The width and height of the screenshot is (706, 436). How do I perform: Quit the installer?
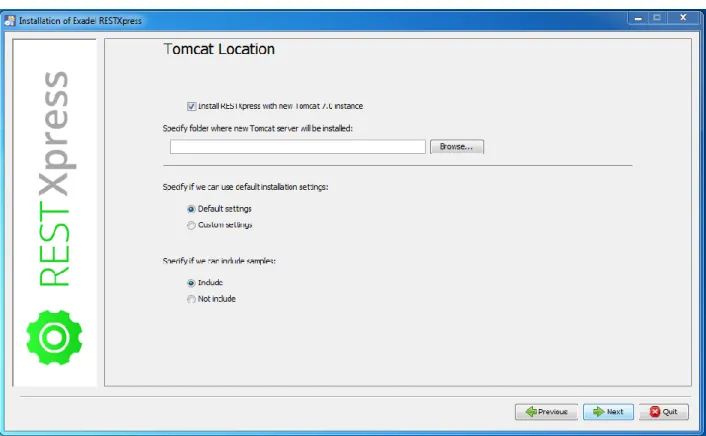664,412
